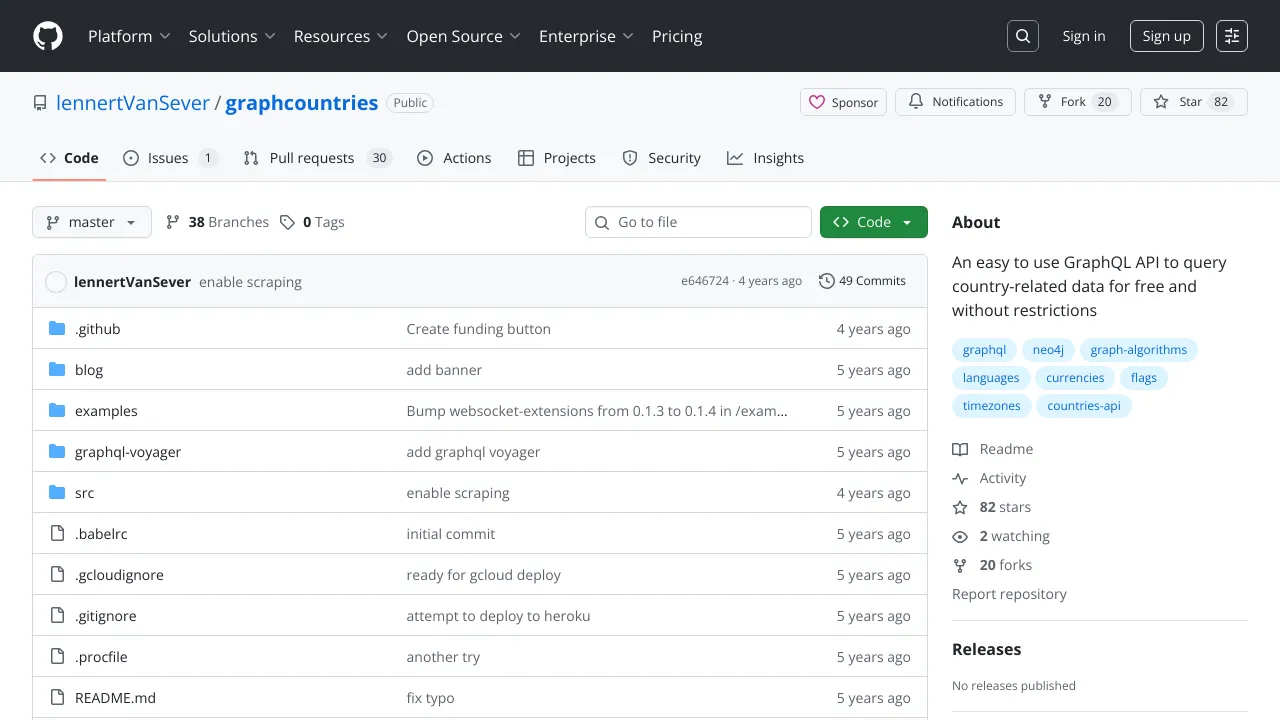Viewport: 1280px width, 720px height.
Task: Open the lennertVanSever owner link
Action: coord(133,103)
